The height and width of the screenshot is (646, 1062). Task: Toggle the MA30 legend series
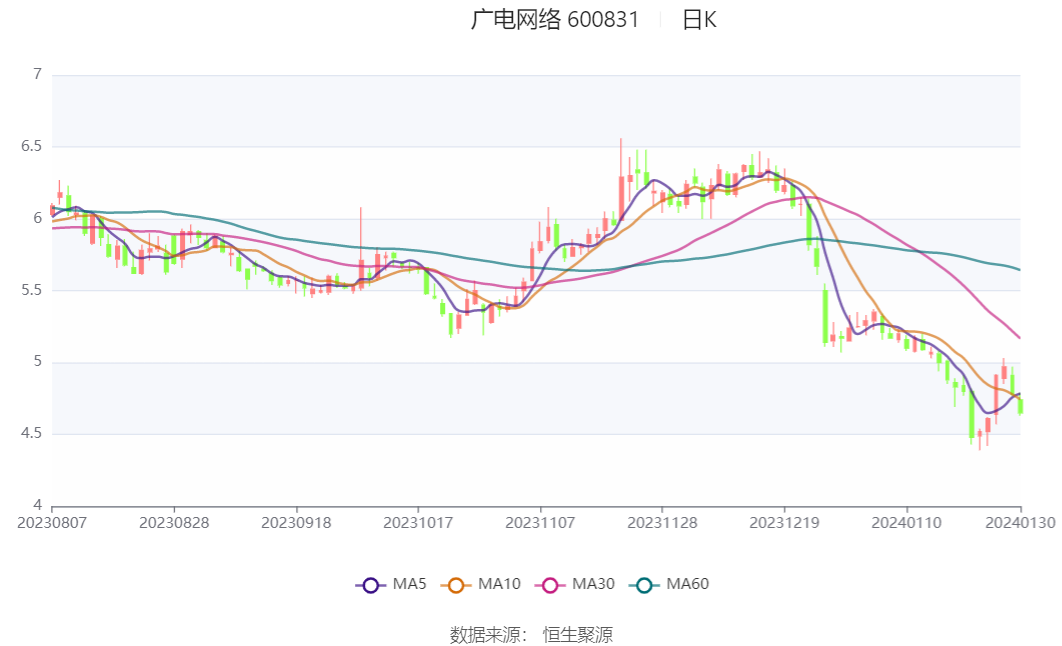tap(574, 584)
